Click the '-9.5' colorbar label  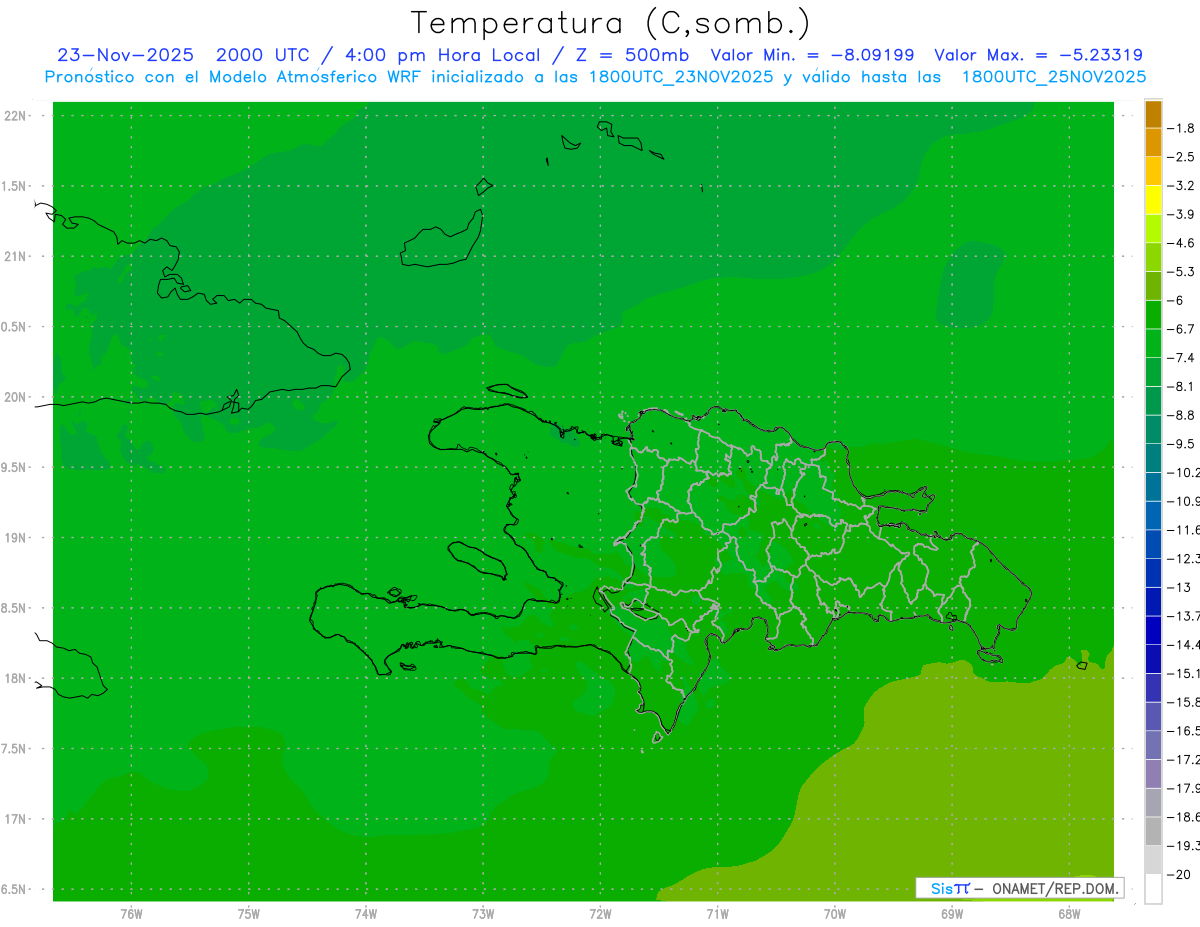1183,443
